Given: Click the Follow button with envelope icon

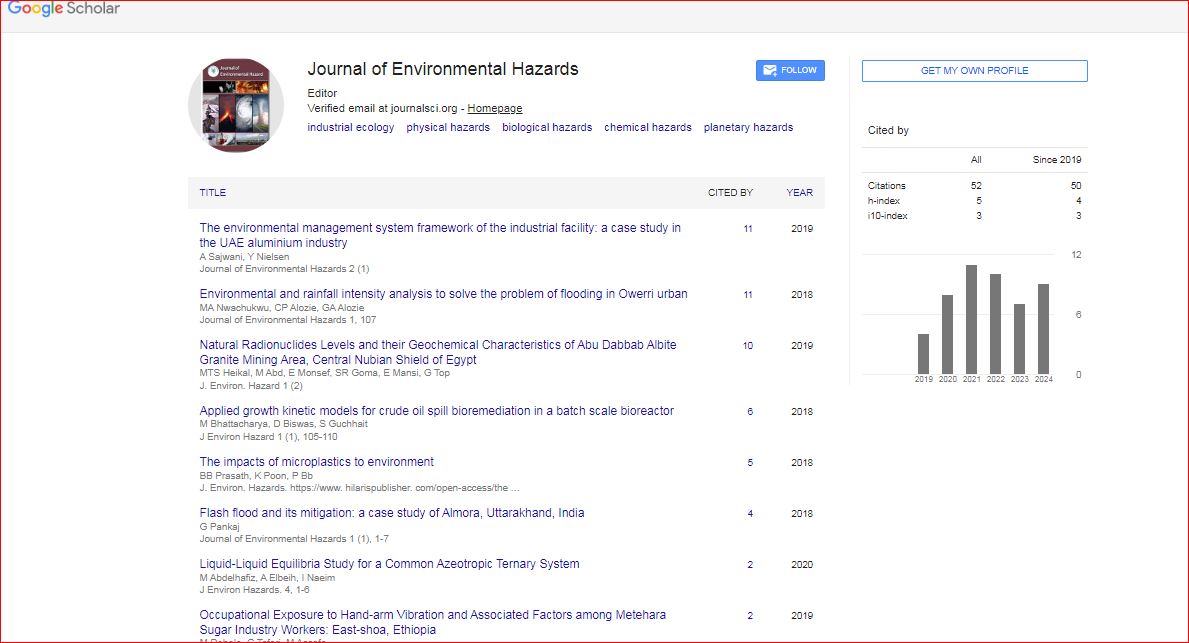Looking at the screenshot, I should (x=790, y=70).
